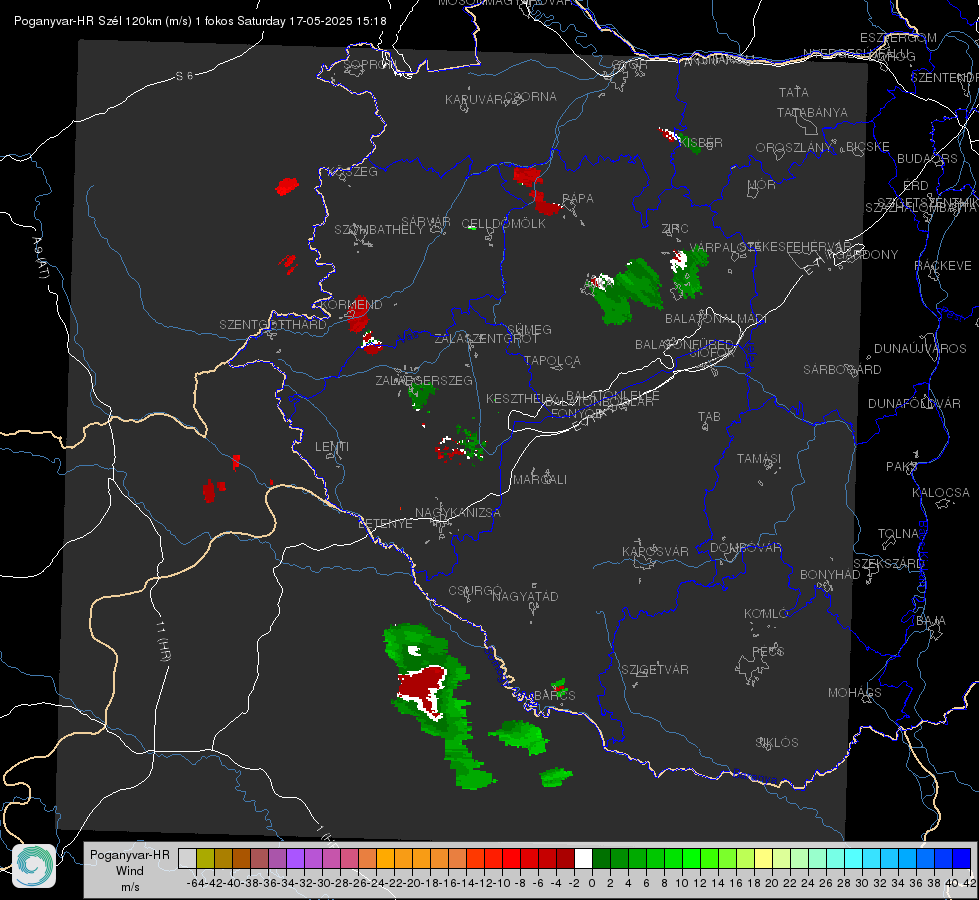Image resolution: width=979 pixels, height=900 pixels.
Task: Select the DOMBÓVÁR label
Action: pos(745,548)
